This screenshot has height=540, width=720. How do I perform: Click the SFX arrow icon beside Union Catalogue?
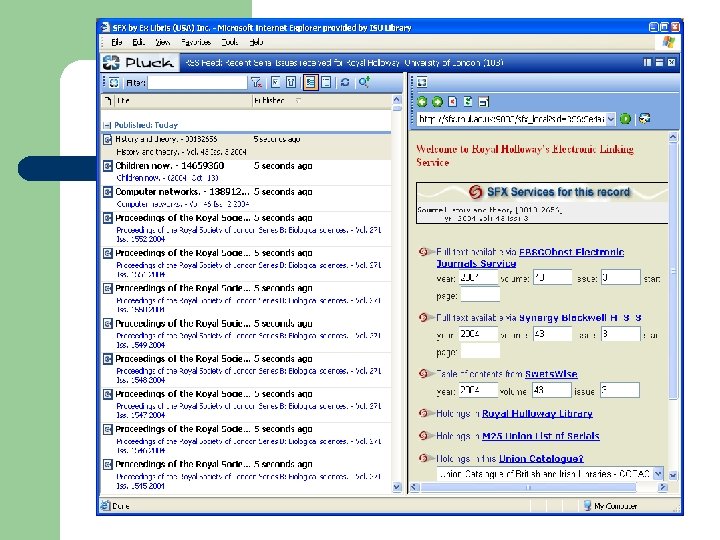pyautogui.click(x=425, y=458)
